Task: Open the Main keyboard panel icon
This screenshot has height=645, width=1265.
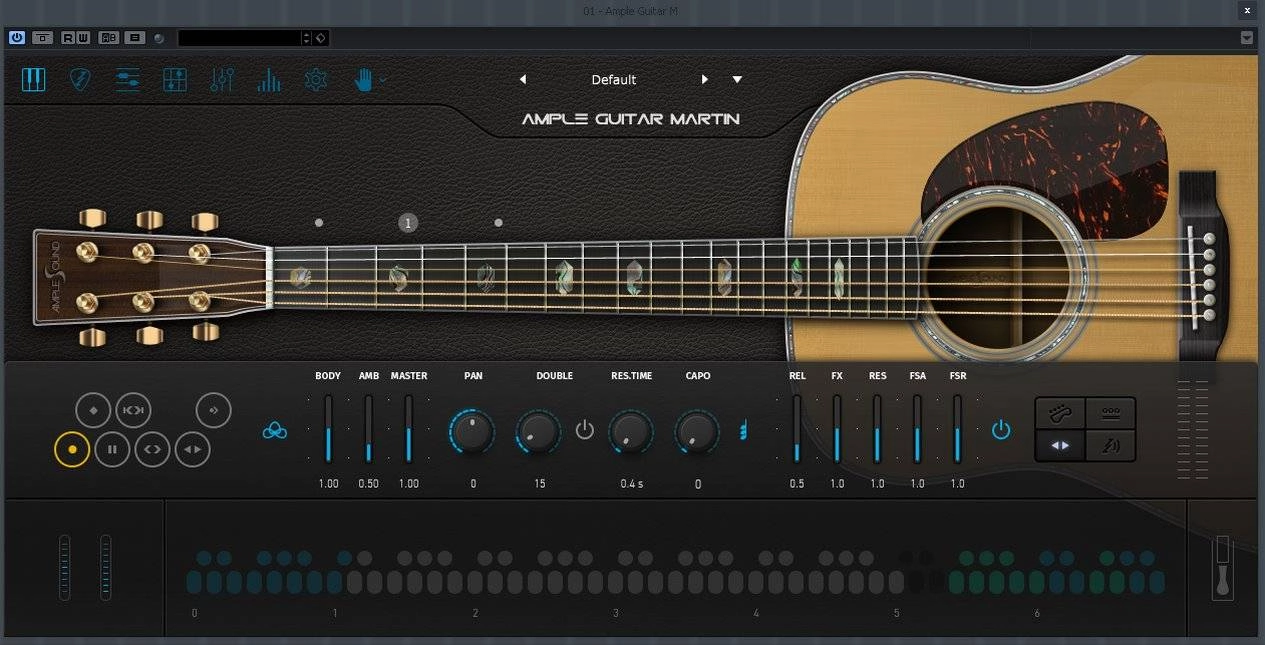Action: pyautogui.click(x=34, y=80)
